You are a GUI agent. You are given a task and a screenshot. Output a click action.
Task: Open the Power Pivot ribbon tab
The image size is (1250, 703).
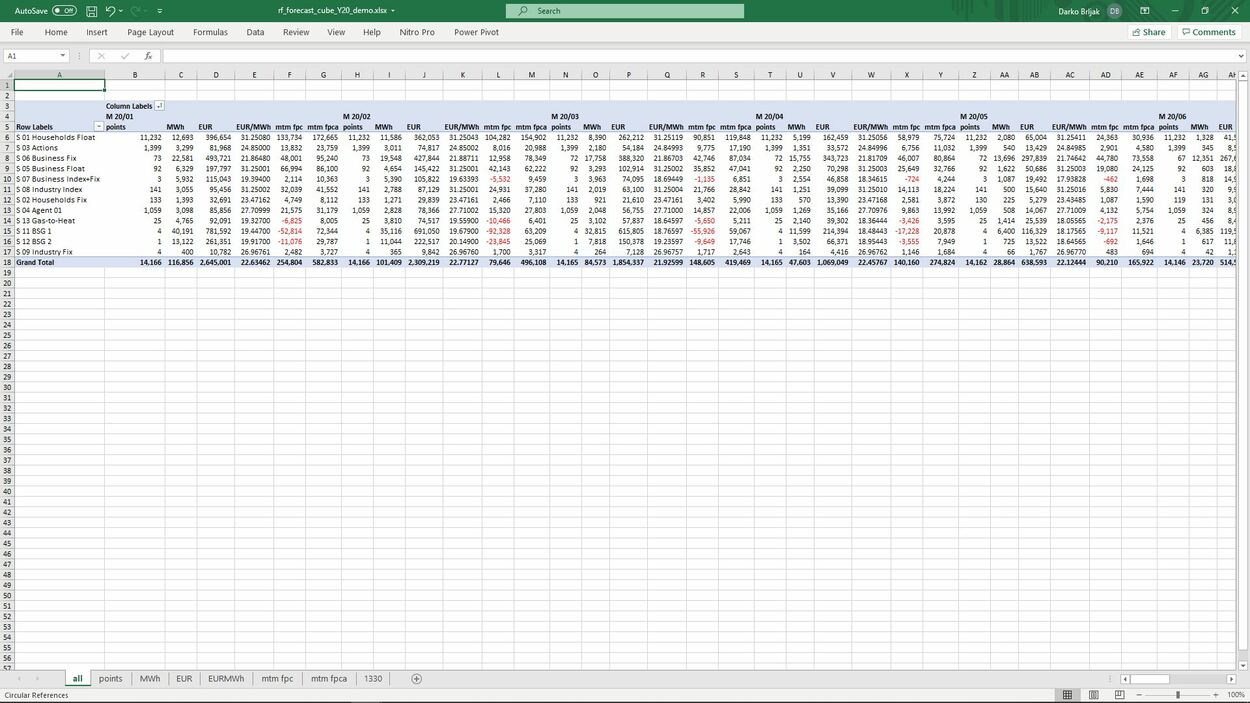click(x=476, y=32)
